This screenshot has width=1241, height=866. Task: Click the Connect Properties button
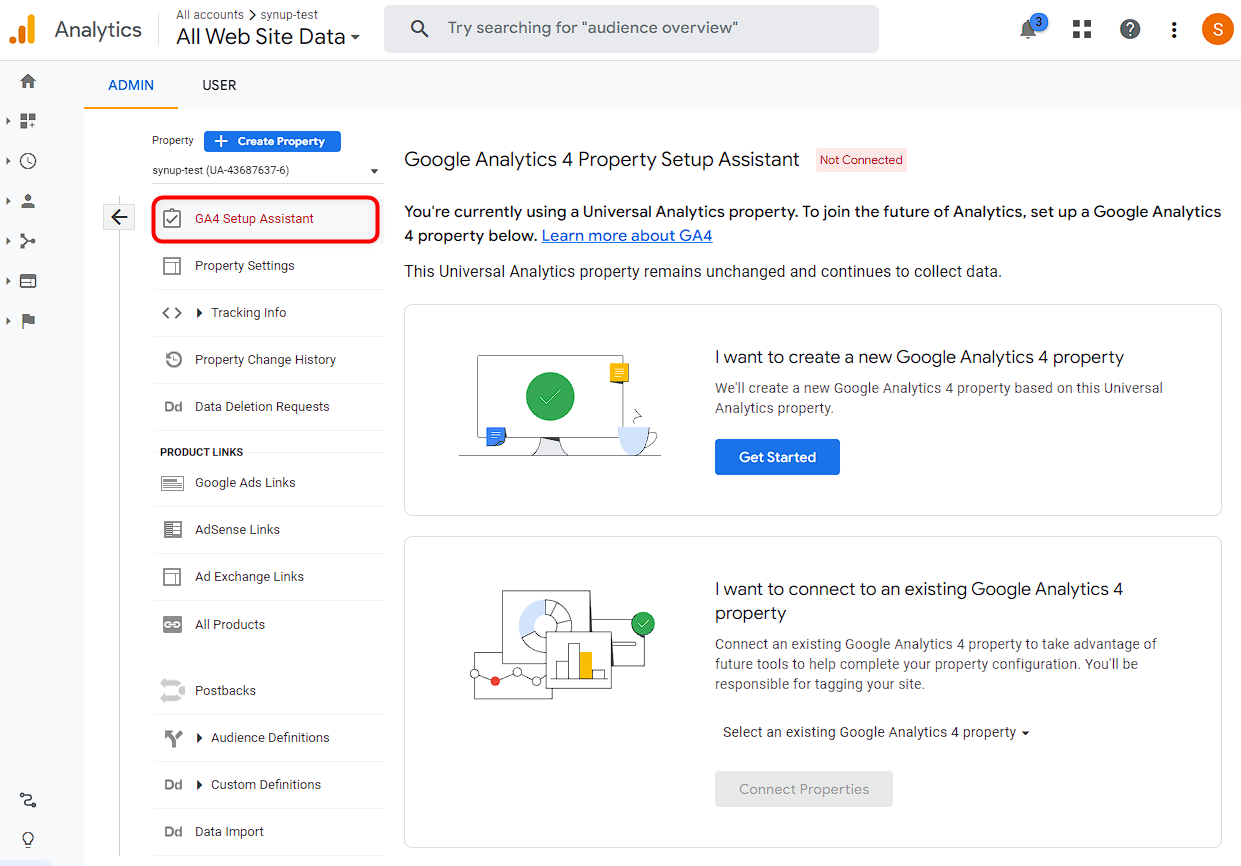pyautogui.click(x=804, y=789)
